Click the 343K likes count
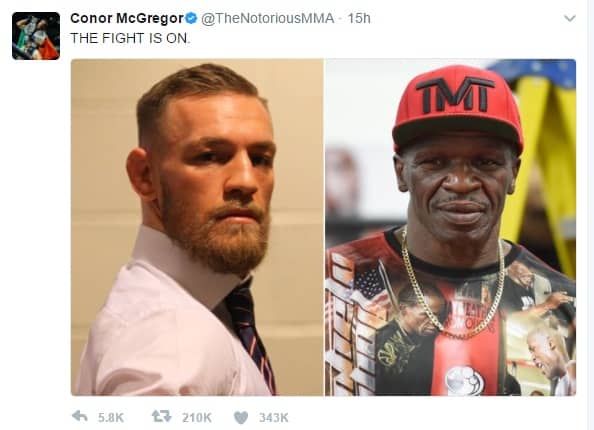This screenshot has width=594, height=430. pyautogui.click(x=274, y=417)
